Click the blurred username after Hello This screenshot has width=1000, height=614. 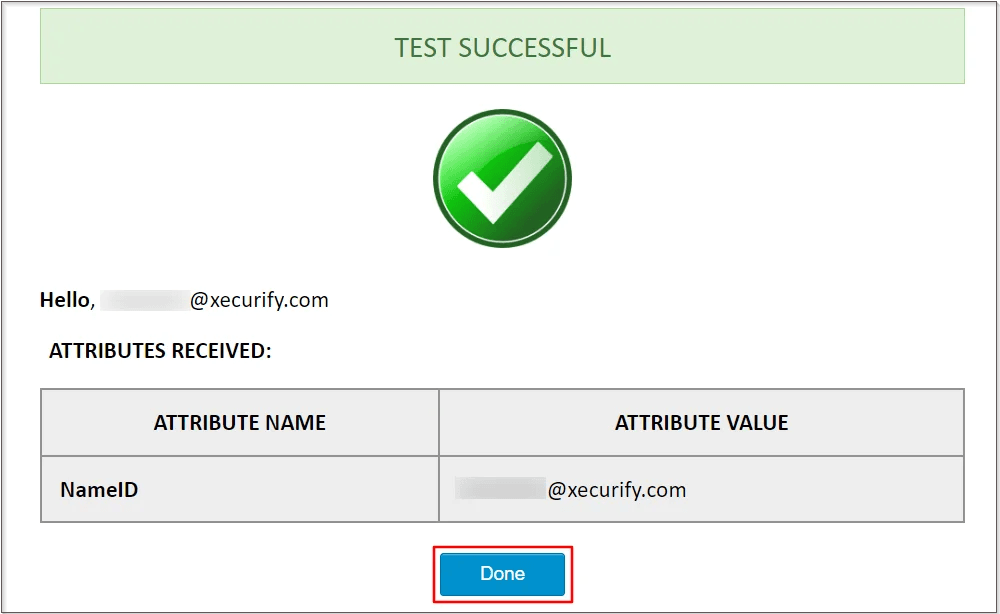[145, 300]
